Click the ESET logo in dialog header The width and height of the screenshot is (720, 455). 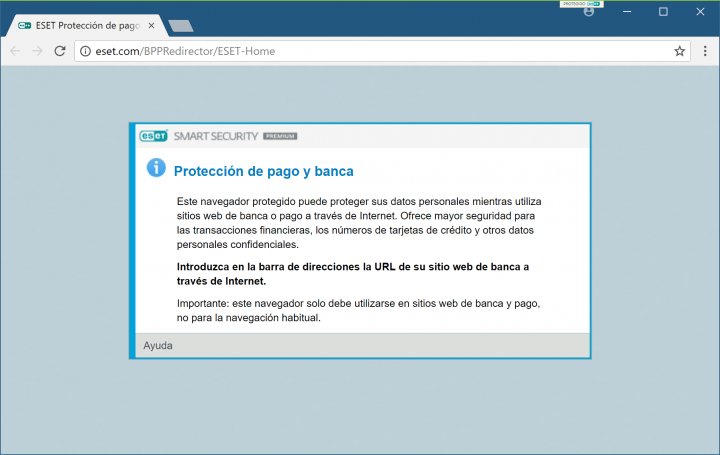pos(154,136)
